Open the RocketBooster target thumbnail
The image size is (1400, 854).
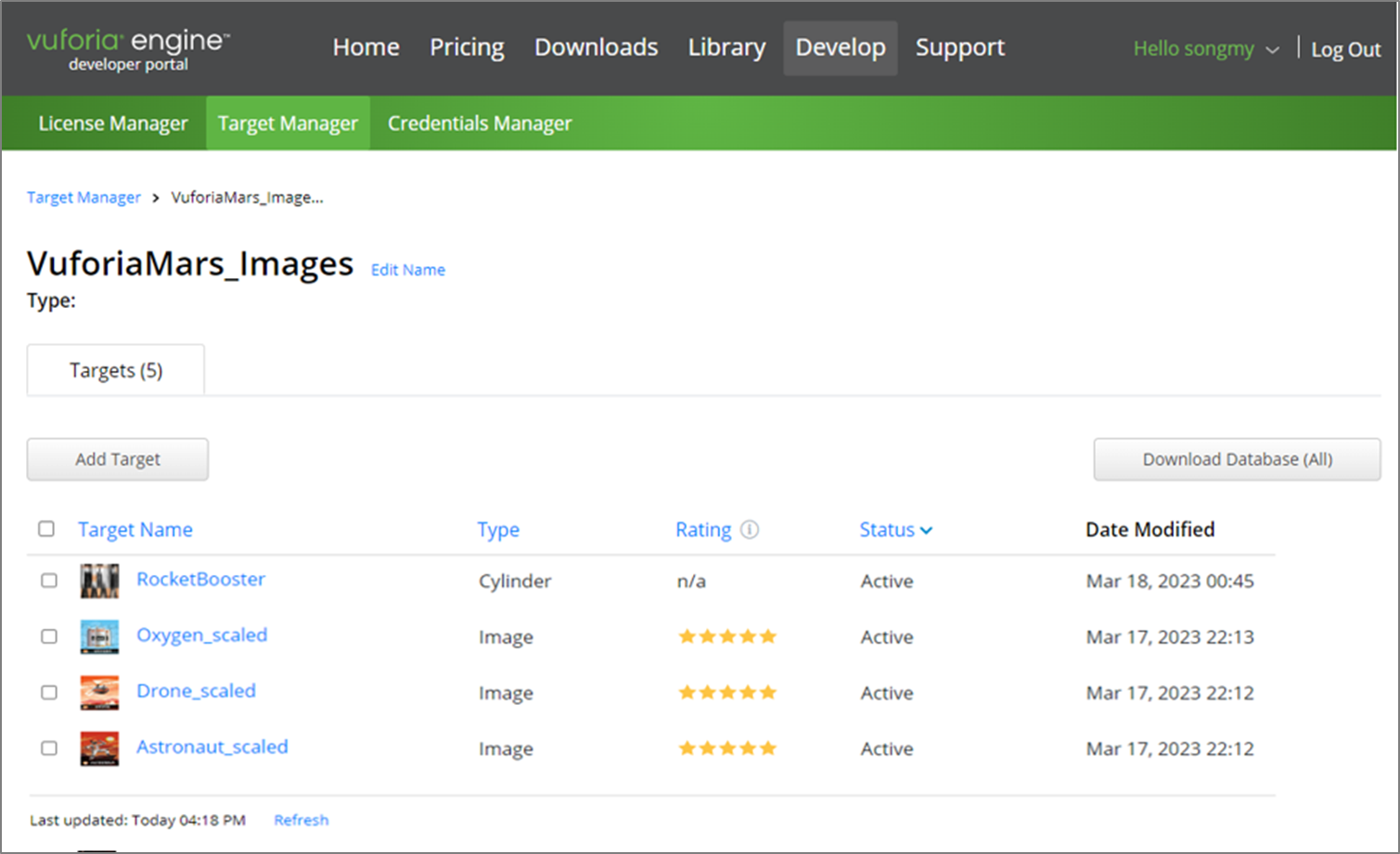(x=99, y=581)
